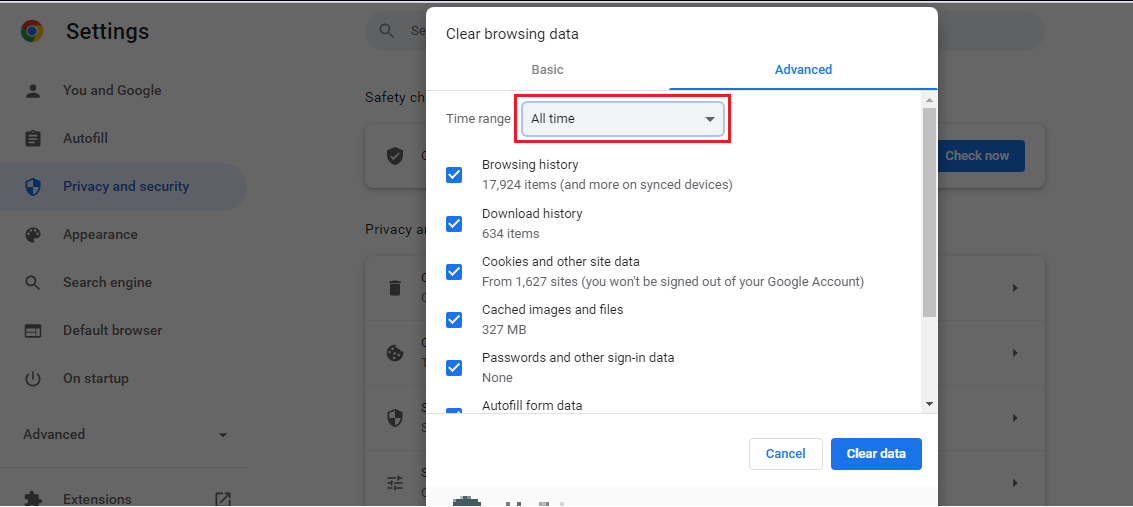
Task: Expand the Advanced settings section
Action: click(x=125, y=434)
